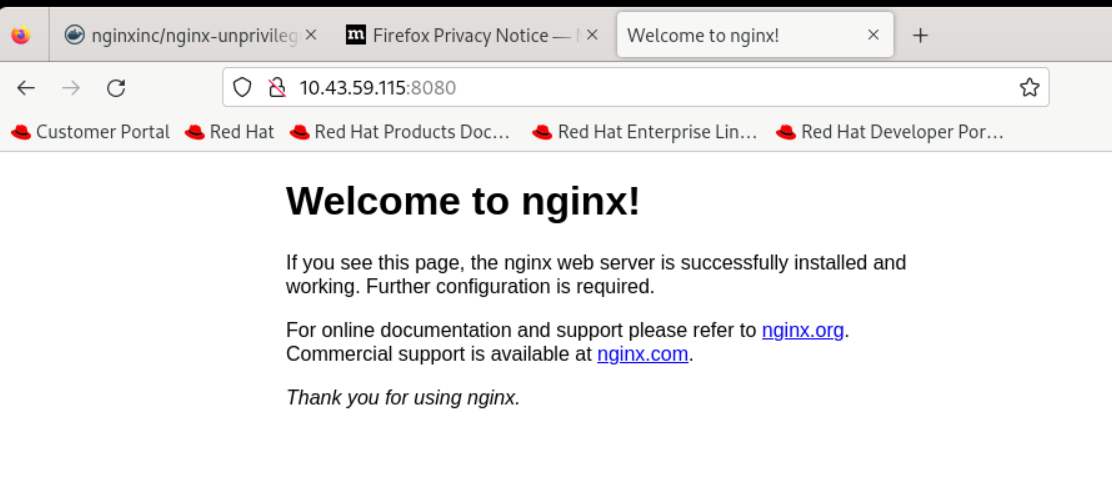This screenshot has width=1112, height=487.
Task: Open the tracking protection shield icon
Action: click(242, 88)
